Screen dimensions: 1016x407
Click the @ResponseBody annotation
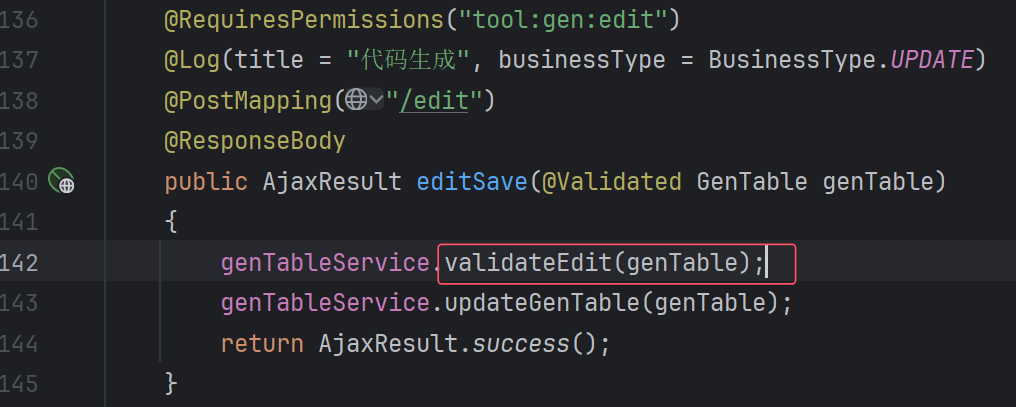pos(255,141)
